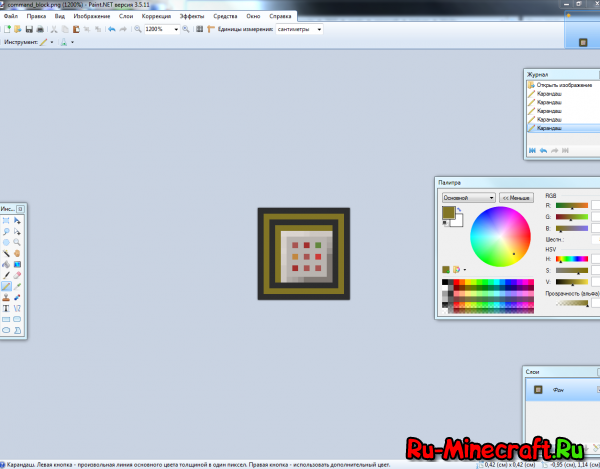Image resolution: width=600 pixels, height=469 pixels.
Task: Open the palette management dropdown arrow
Action: (465, 270)
